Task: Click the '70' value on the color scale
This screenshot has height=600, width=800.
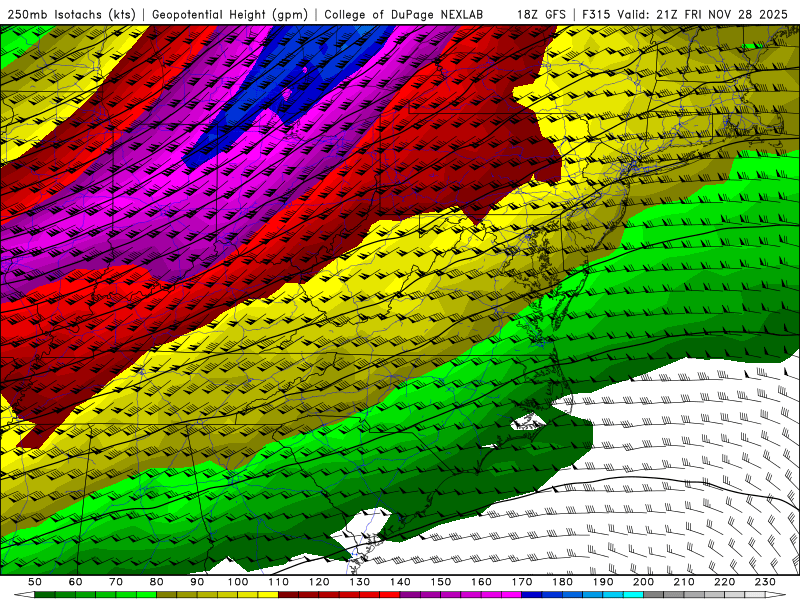Action: tap(116, 582)
